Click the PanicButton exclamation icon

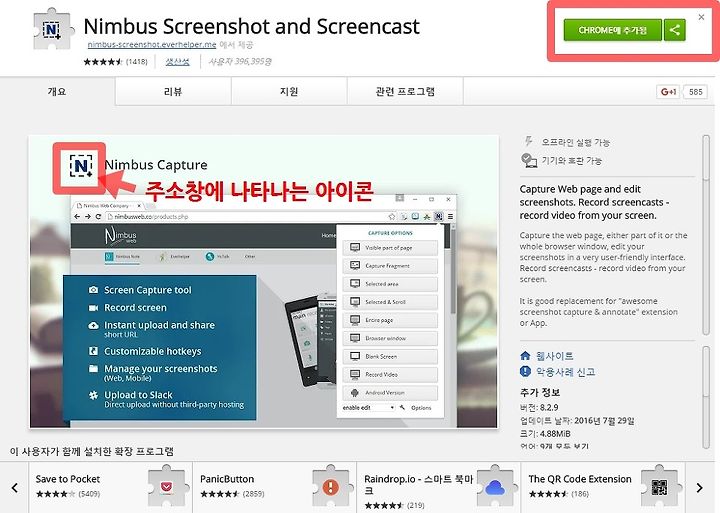coord(331,486)
